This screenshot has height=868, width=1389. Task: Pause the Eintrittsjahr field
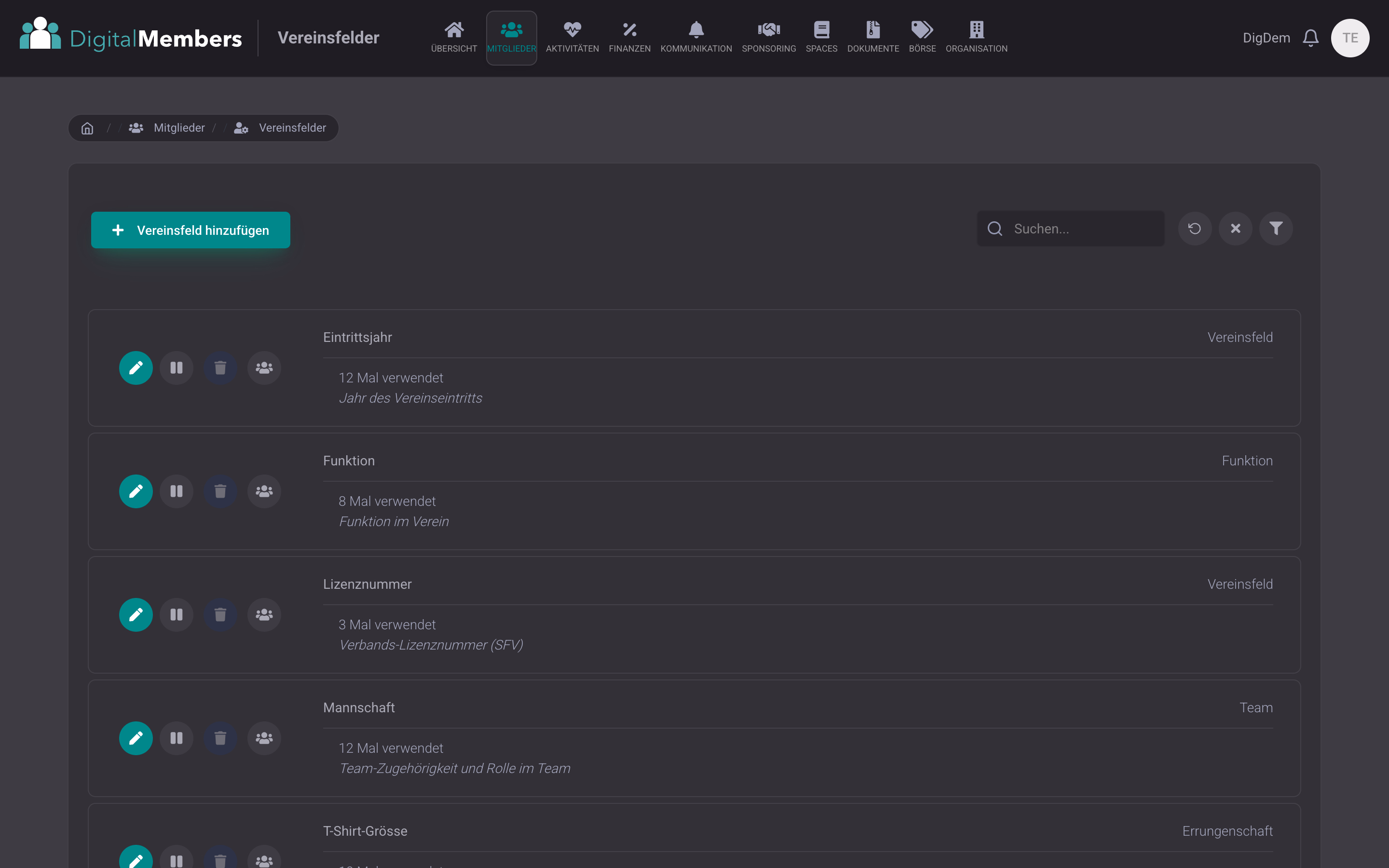point(176,368)
